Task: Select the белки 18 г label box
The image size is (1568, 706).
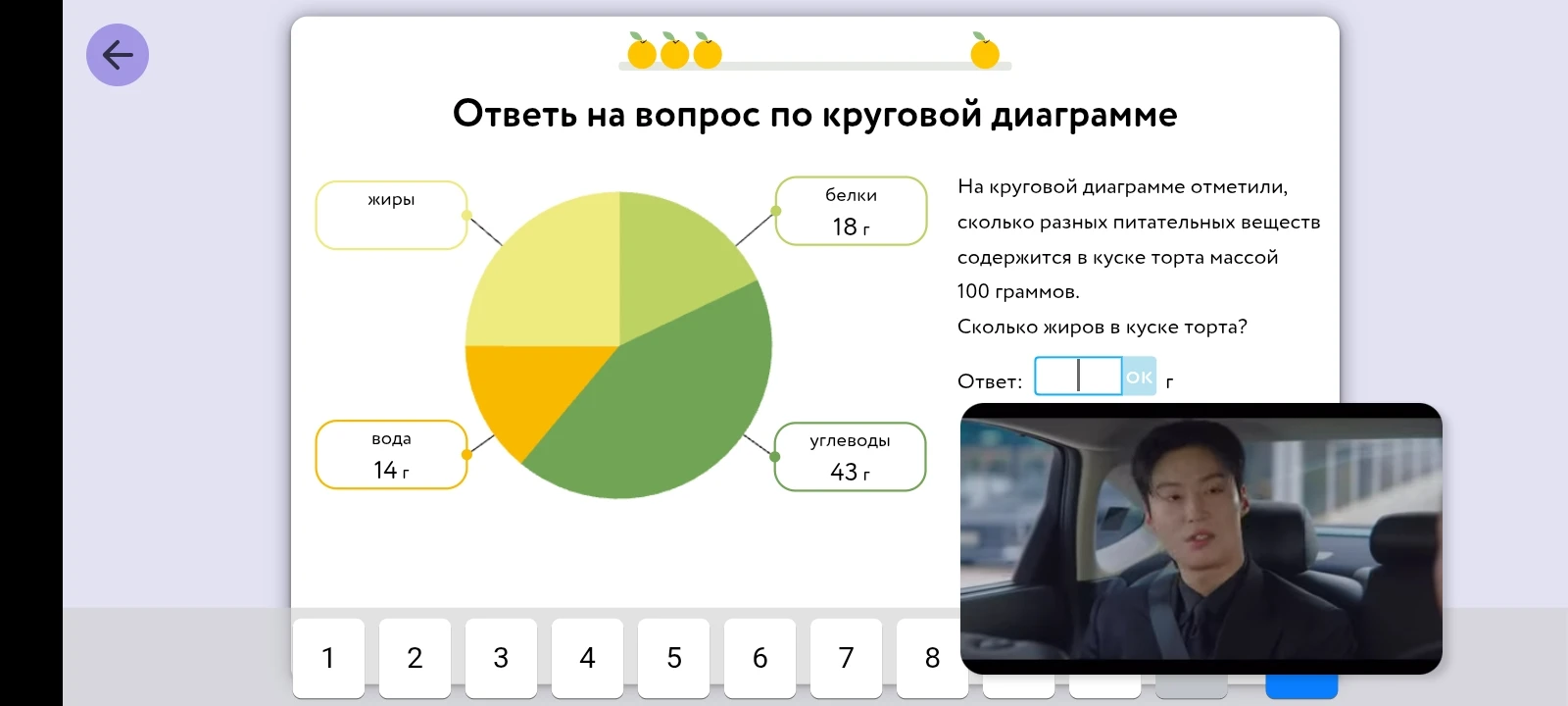Action: 851,211
